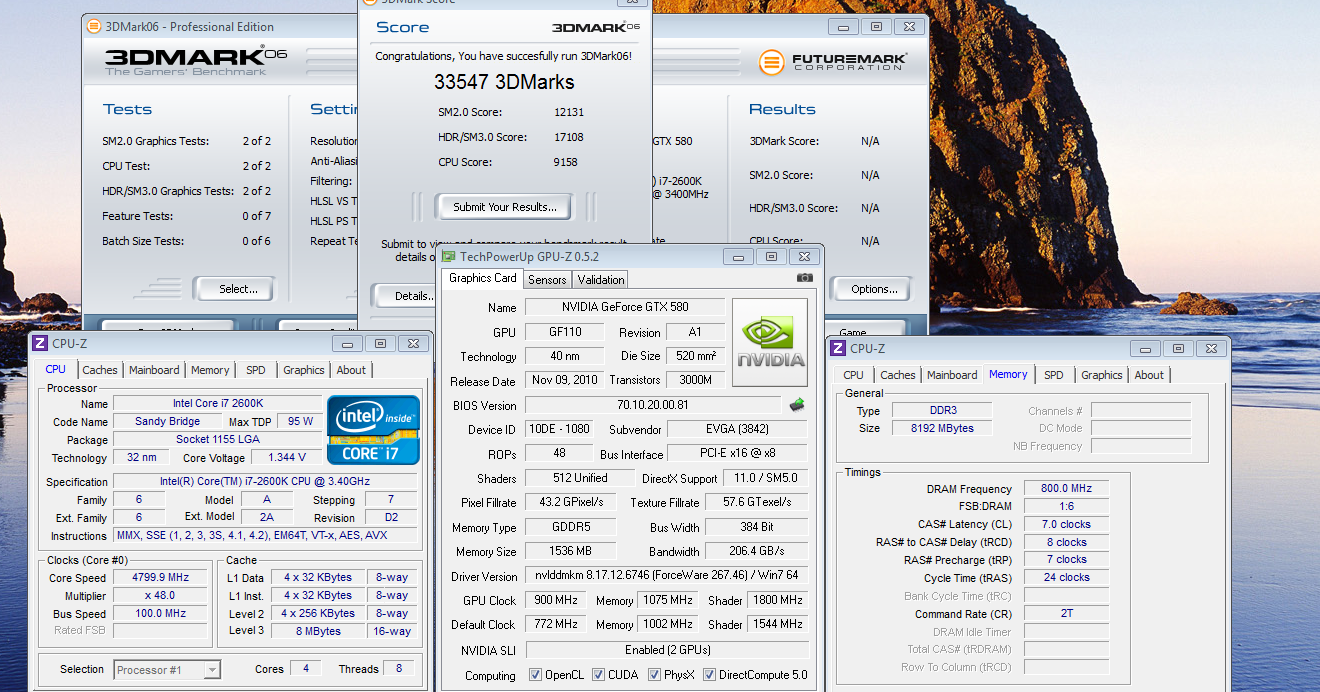
Task: Toggle the DirectCompute 5.0 checkbox
Action: pyautogui.click(x=708, y=675)
